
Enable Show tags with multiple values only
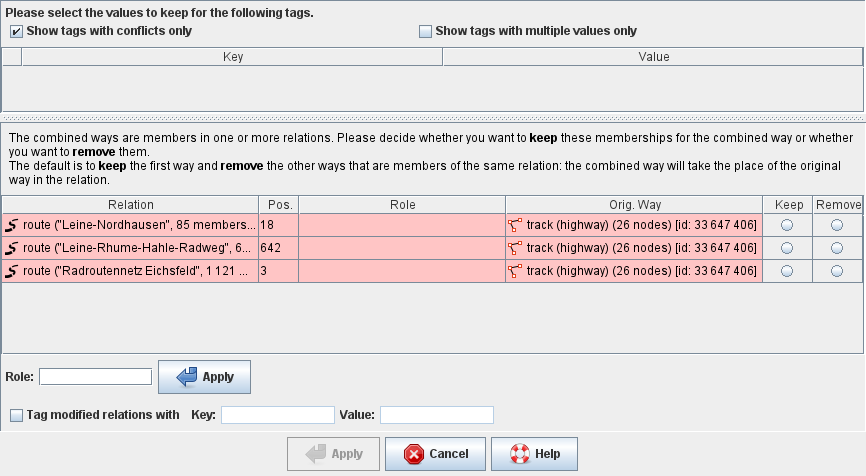pos(425,32)
